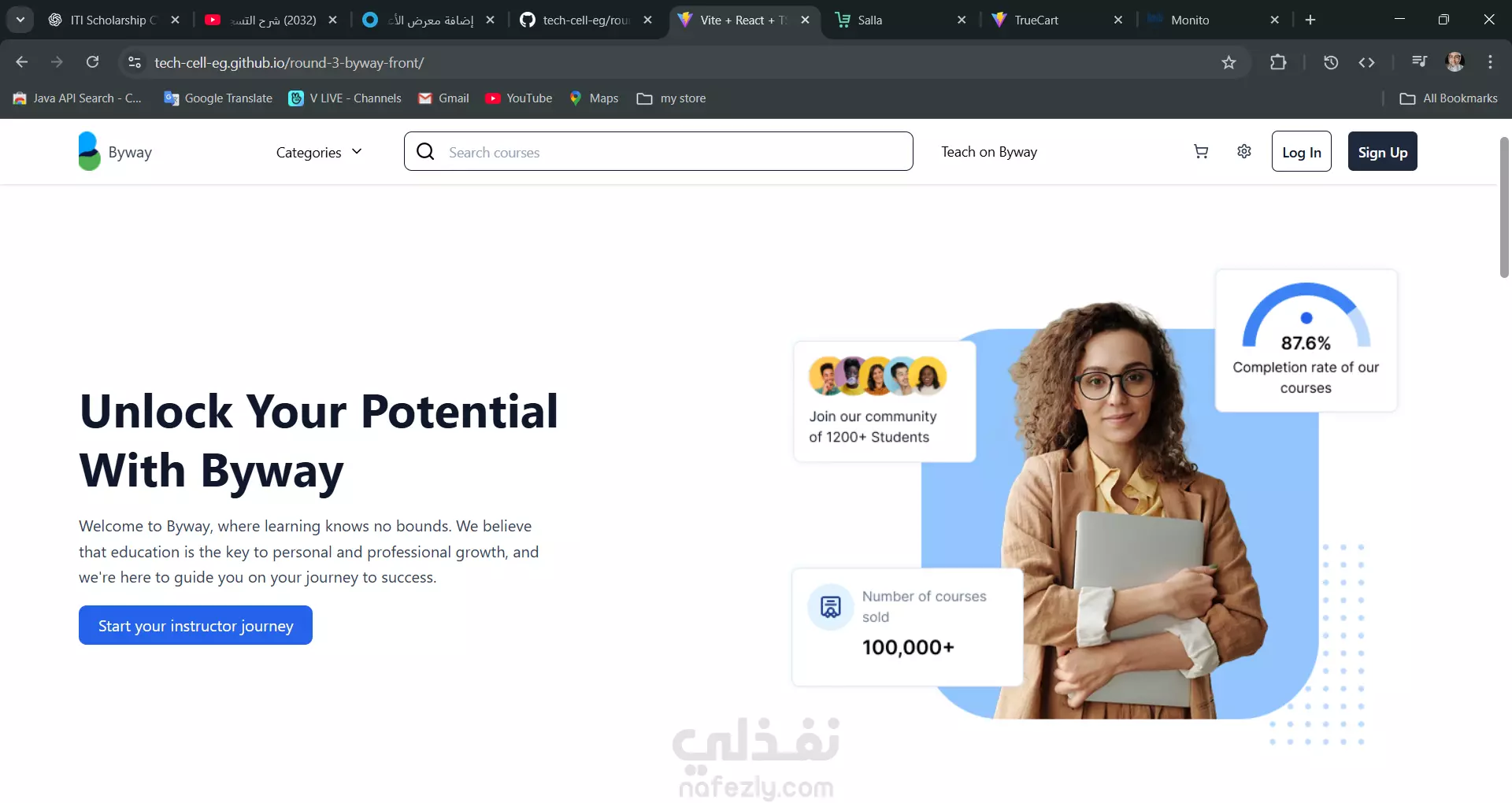Click the Log In button
This screenshot has width=1512, height=803.
(1302, 151)
